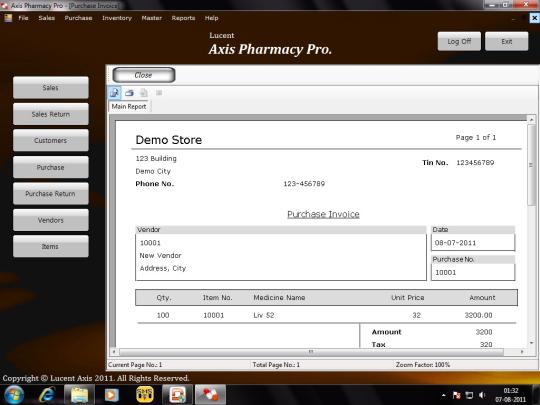The image size is (540, 405).
Task: Click the Action Center flag tray icon
Action: pyautogui.click(x=457, y=395)
